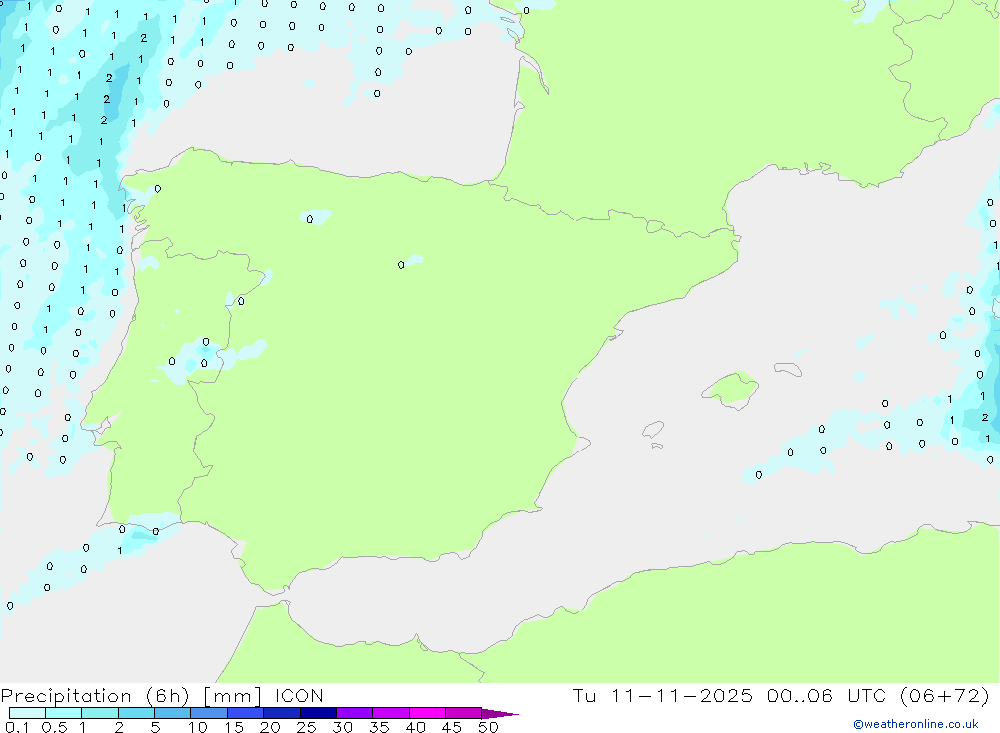This screenshot has height=733, width=1000.
Task: Click the "ICON" model name label
Action: tap(299, 695)
